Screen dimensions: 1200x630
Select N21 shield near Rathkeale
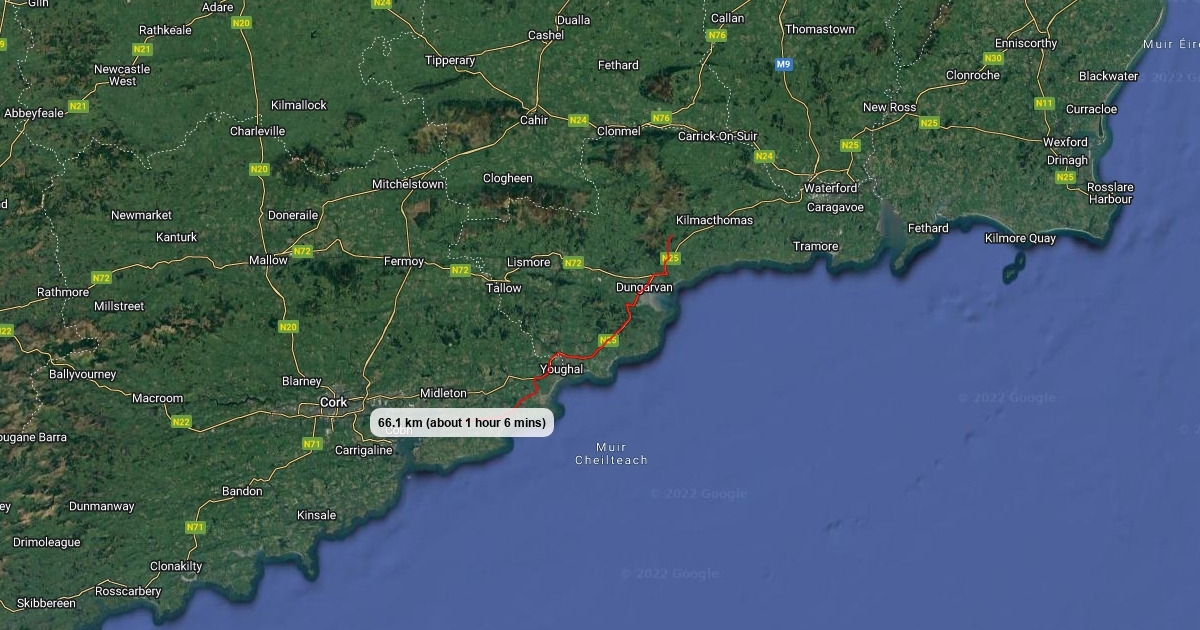click(x=142, y=49)
